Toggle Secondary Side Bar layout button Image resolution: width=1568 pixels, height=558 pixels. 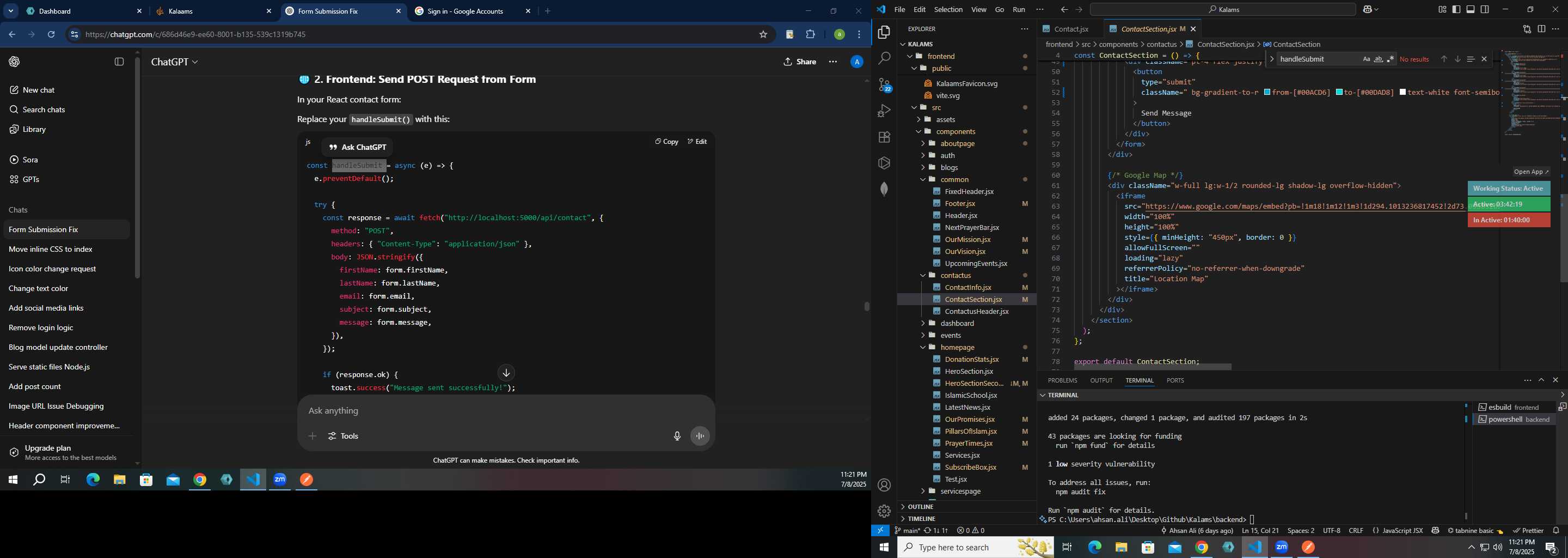pyautogui.click(x=1485, y=10)
